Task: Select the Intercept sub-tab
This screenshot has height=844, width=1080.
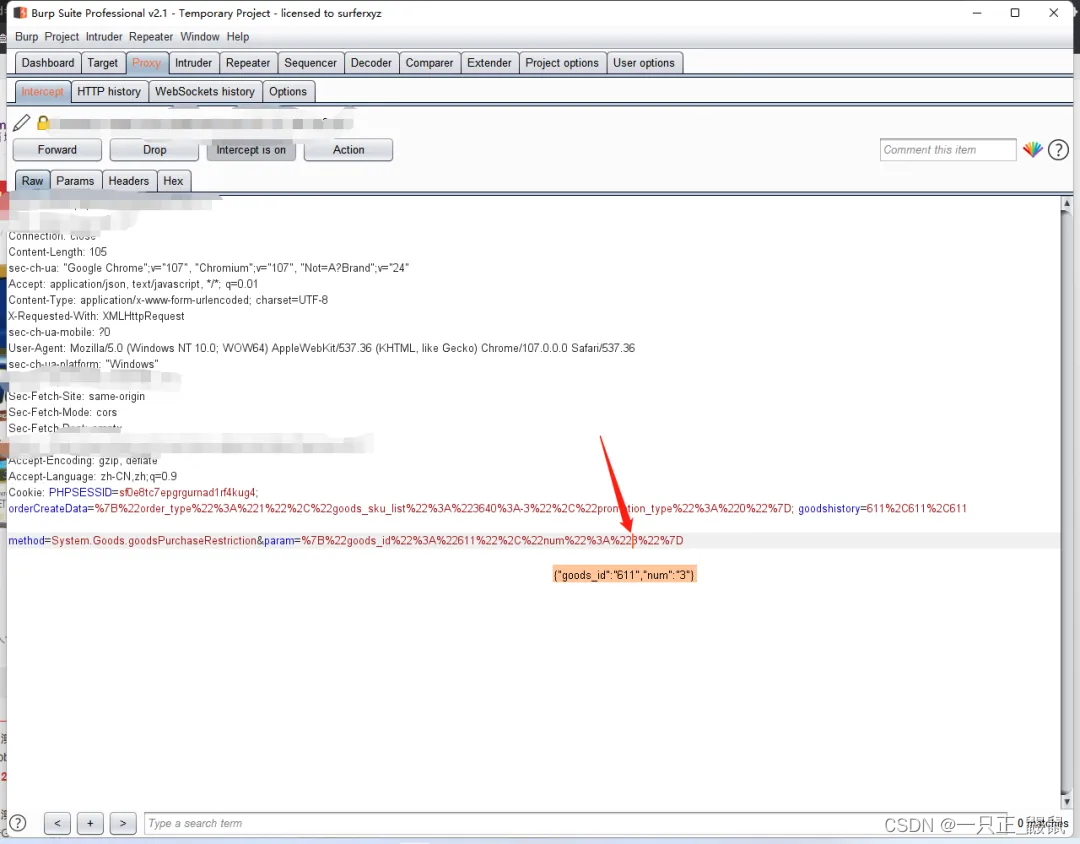Action: point(43,92)
